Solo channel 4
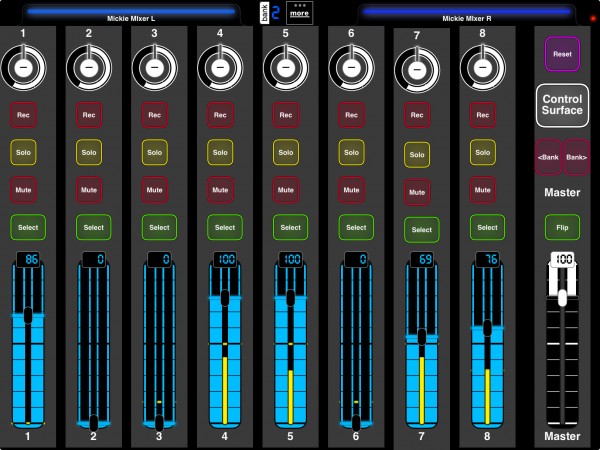 220,152
